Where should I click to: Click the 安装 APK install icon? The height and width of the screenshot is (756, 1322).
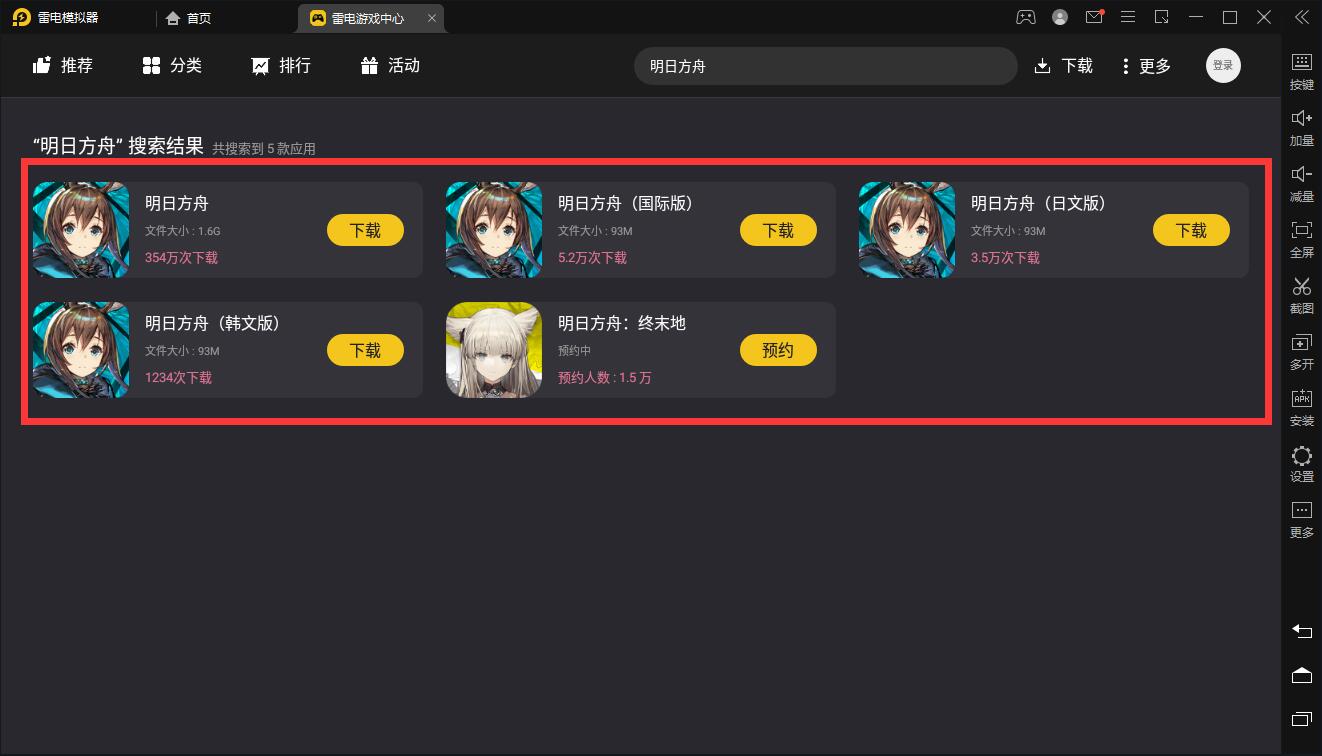click(1301, 408)
